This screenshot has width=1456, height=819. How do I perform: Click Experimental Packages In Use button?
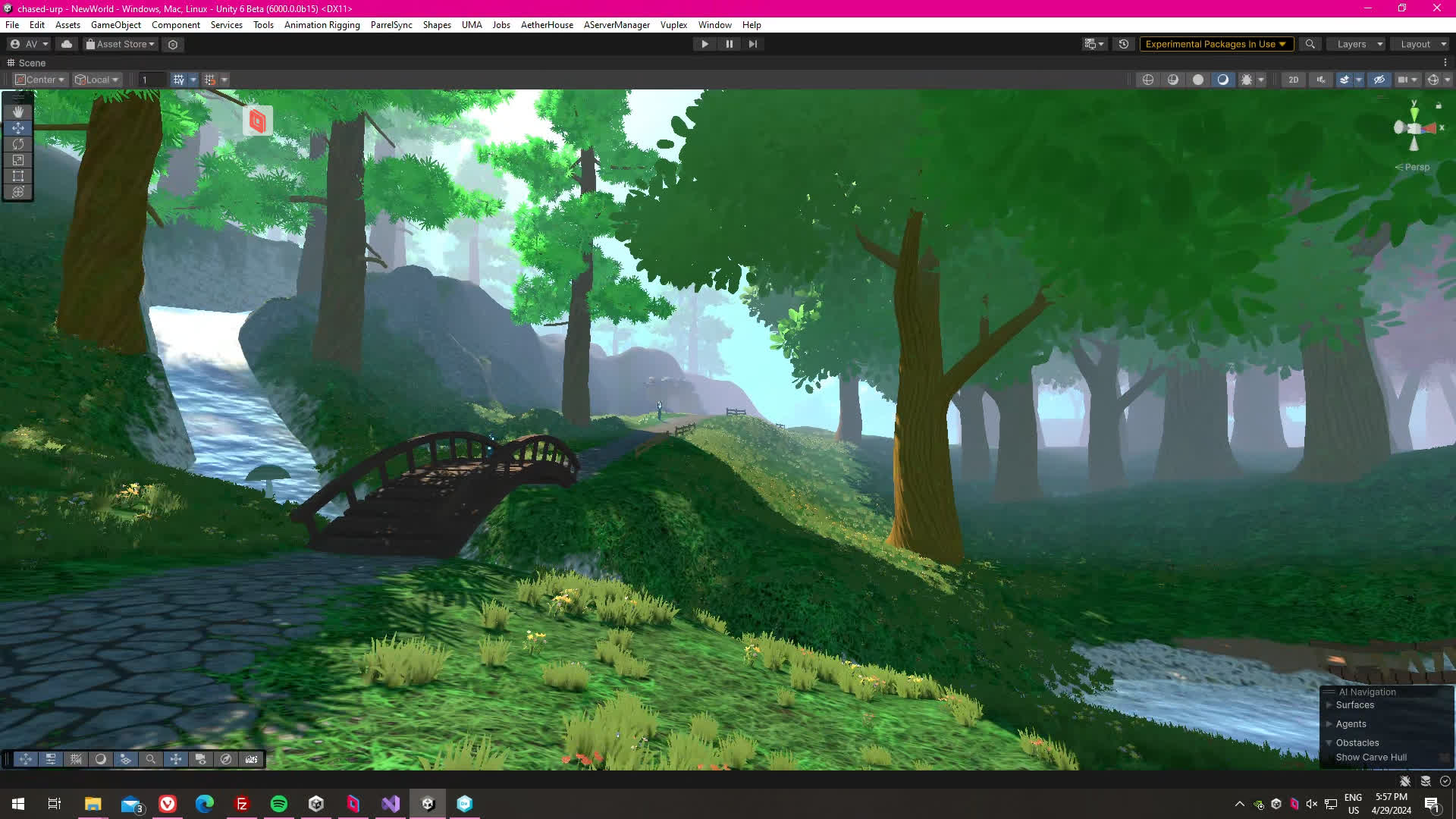(x=1215, y=44)
